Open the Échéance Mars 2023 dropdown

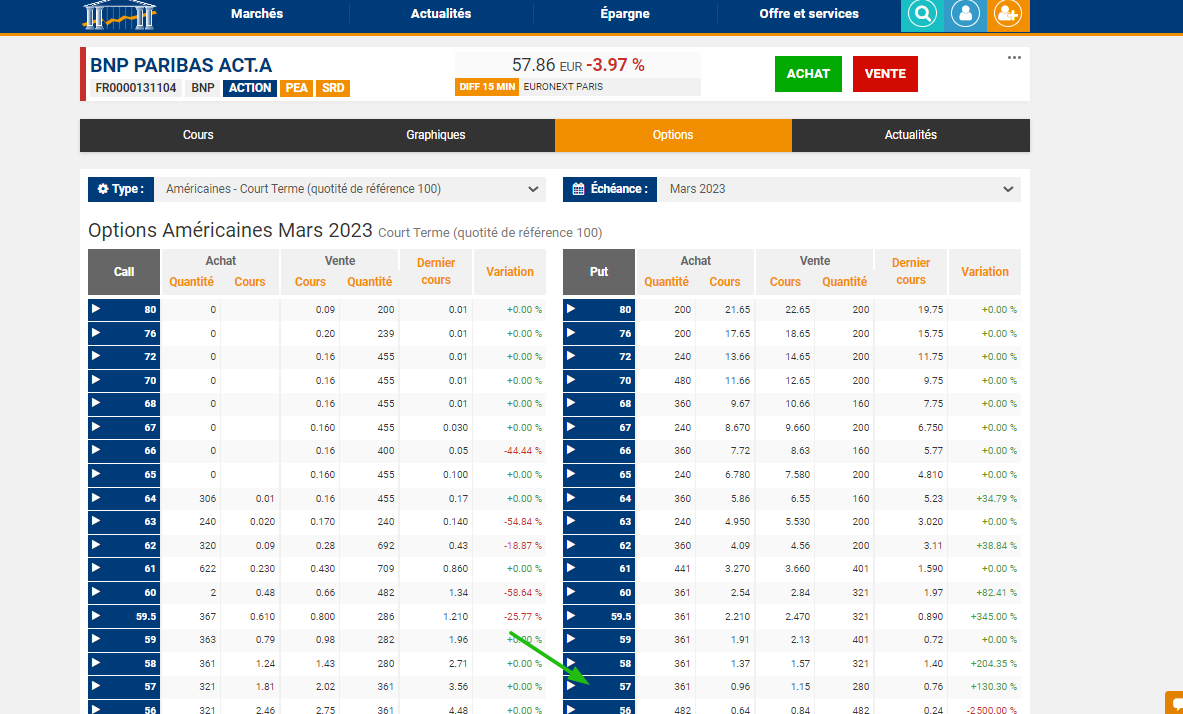pyautogui.click(x=840, y=189)
